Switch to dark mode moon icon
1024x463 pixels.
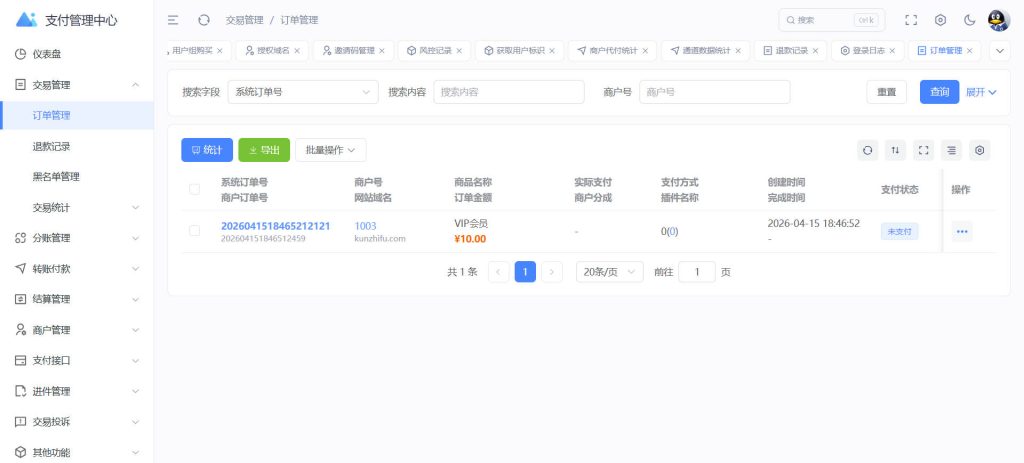point(970,20)
